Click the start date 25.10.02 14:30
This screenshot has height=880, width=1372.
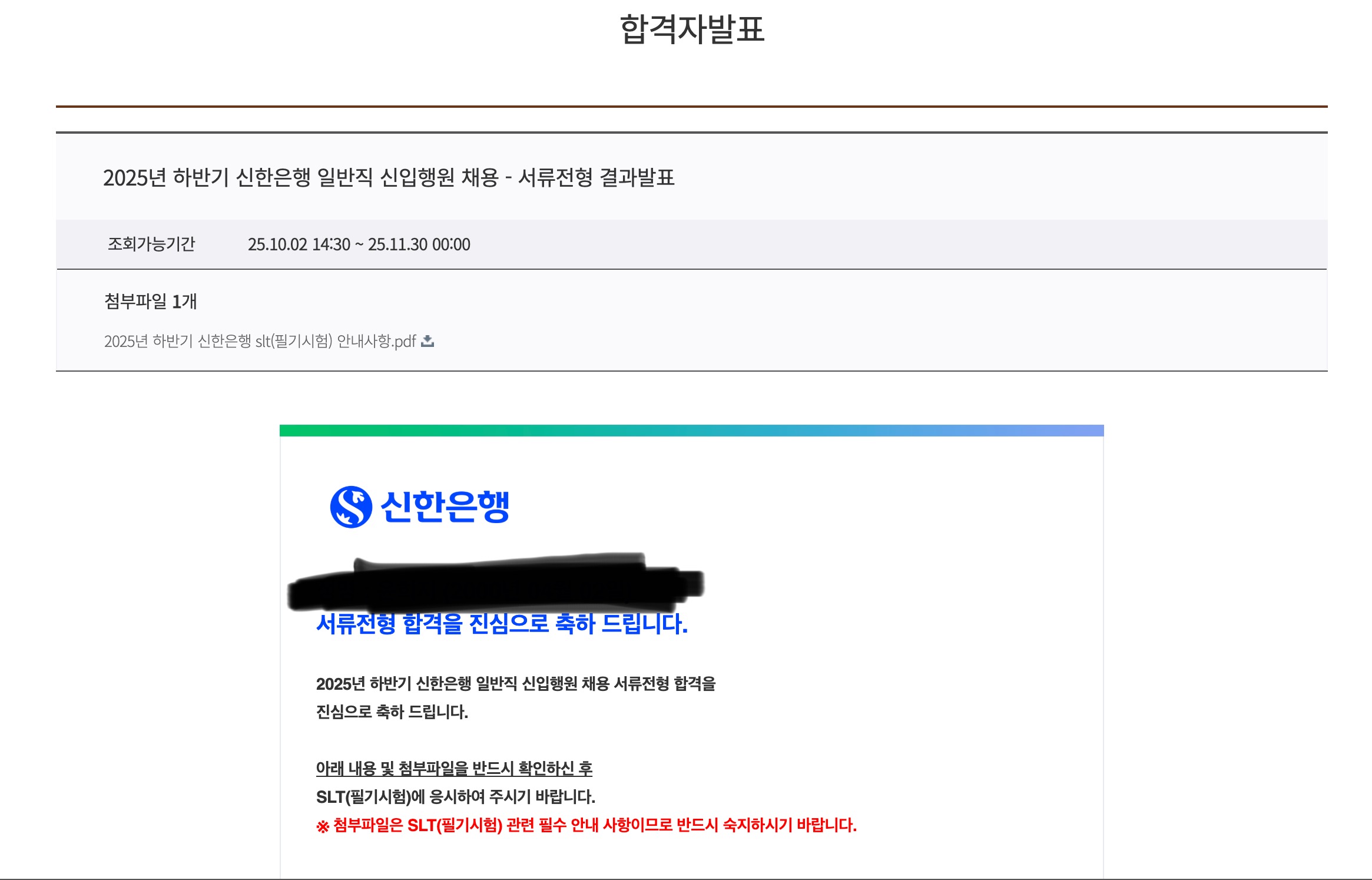(299, 244)
